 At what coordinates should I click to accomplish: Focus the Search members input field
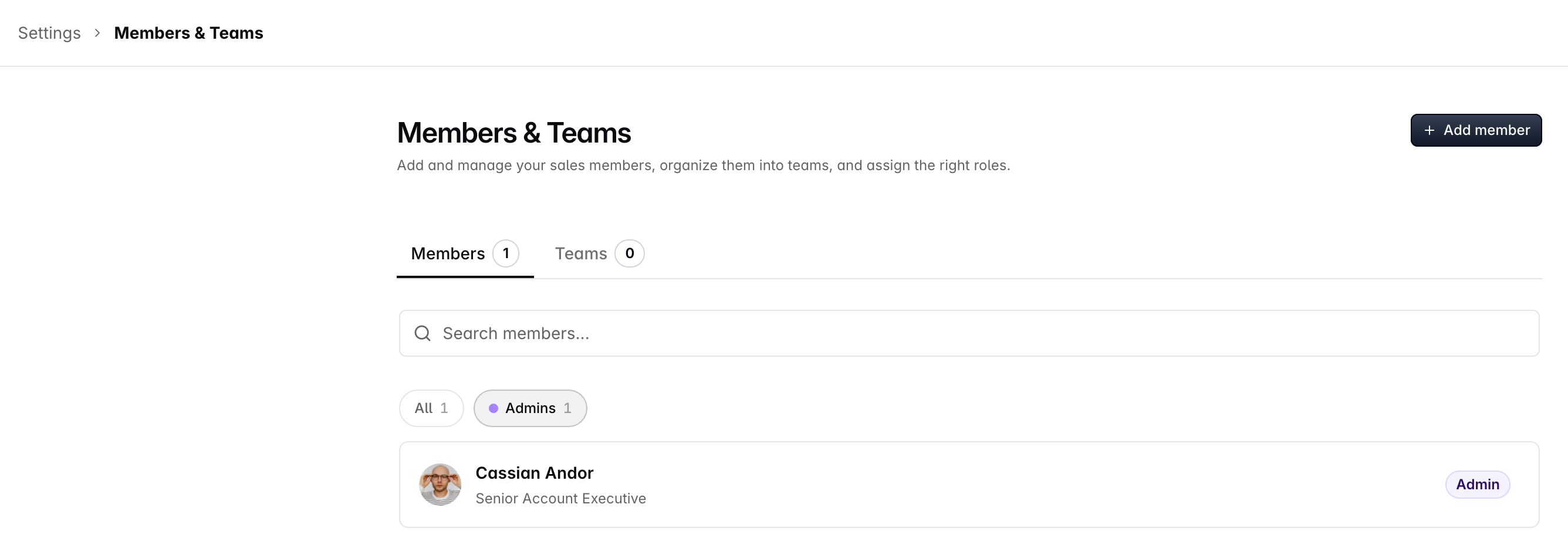(969, 333)
